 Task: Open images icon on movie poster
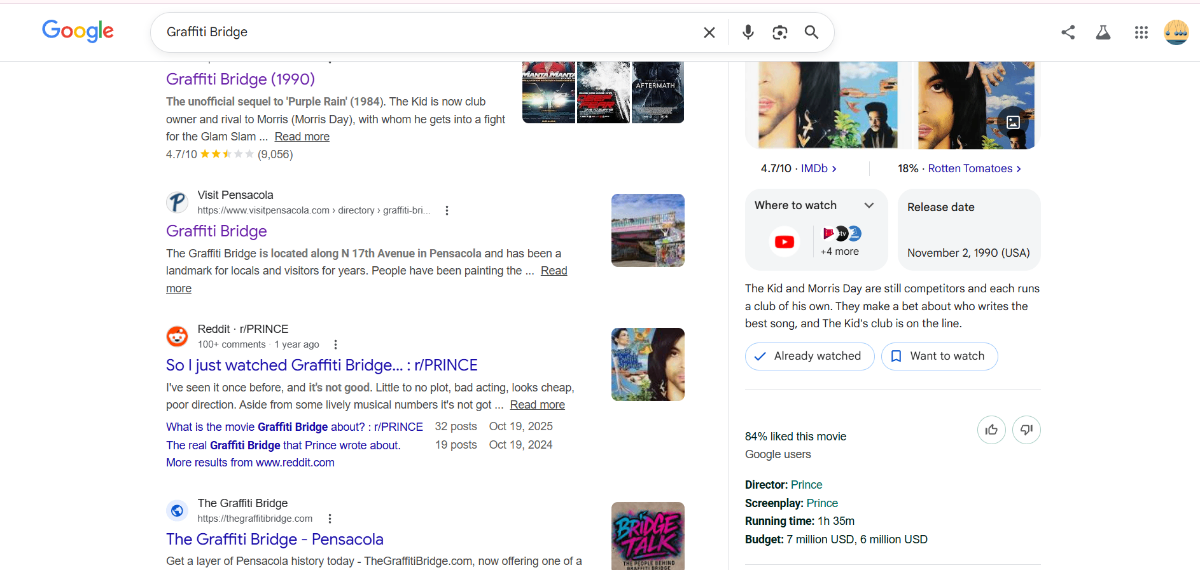[x=1013, y=122]
